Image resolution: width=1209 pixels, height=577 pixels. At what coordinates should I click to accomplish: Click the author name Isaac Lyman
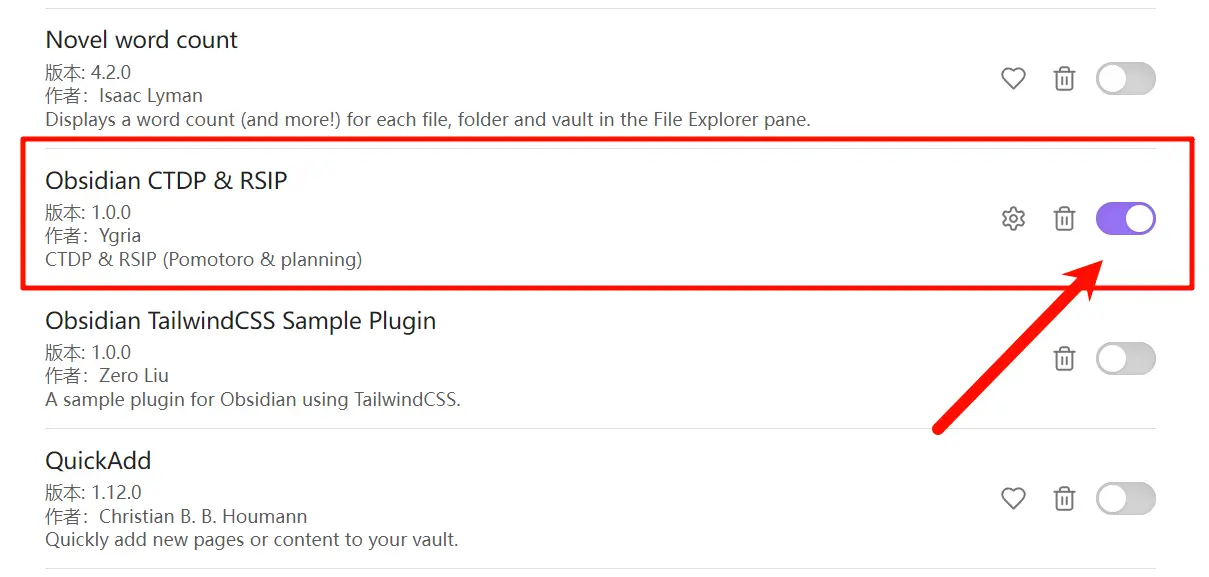[x=150, y=96]
